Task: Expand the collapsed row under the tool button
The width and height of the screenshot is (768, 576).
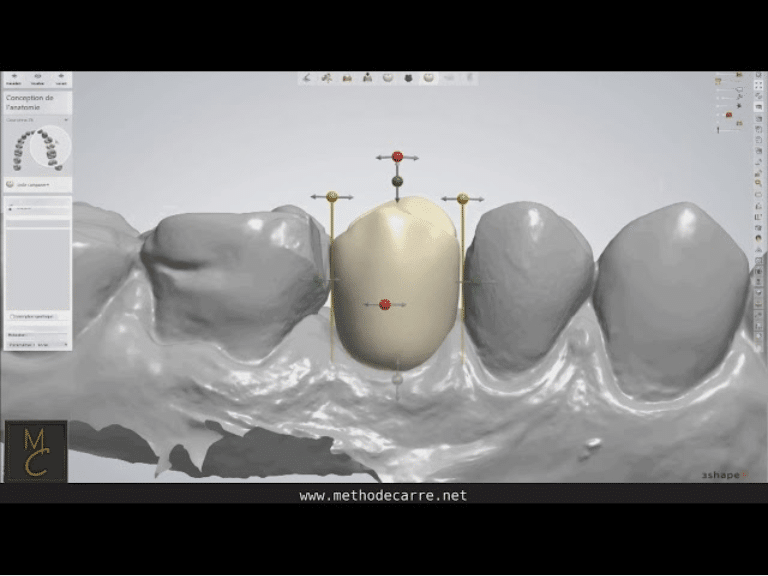Action: coord(37,208)
